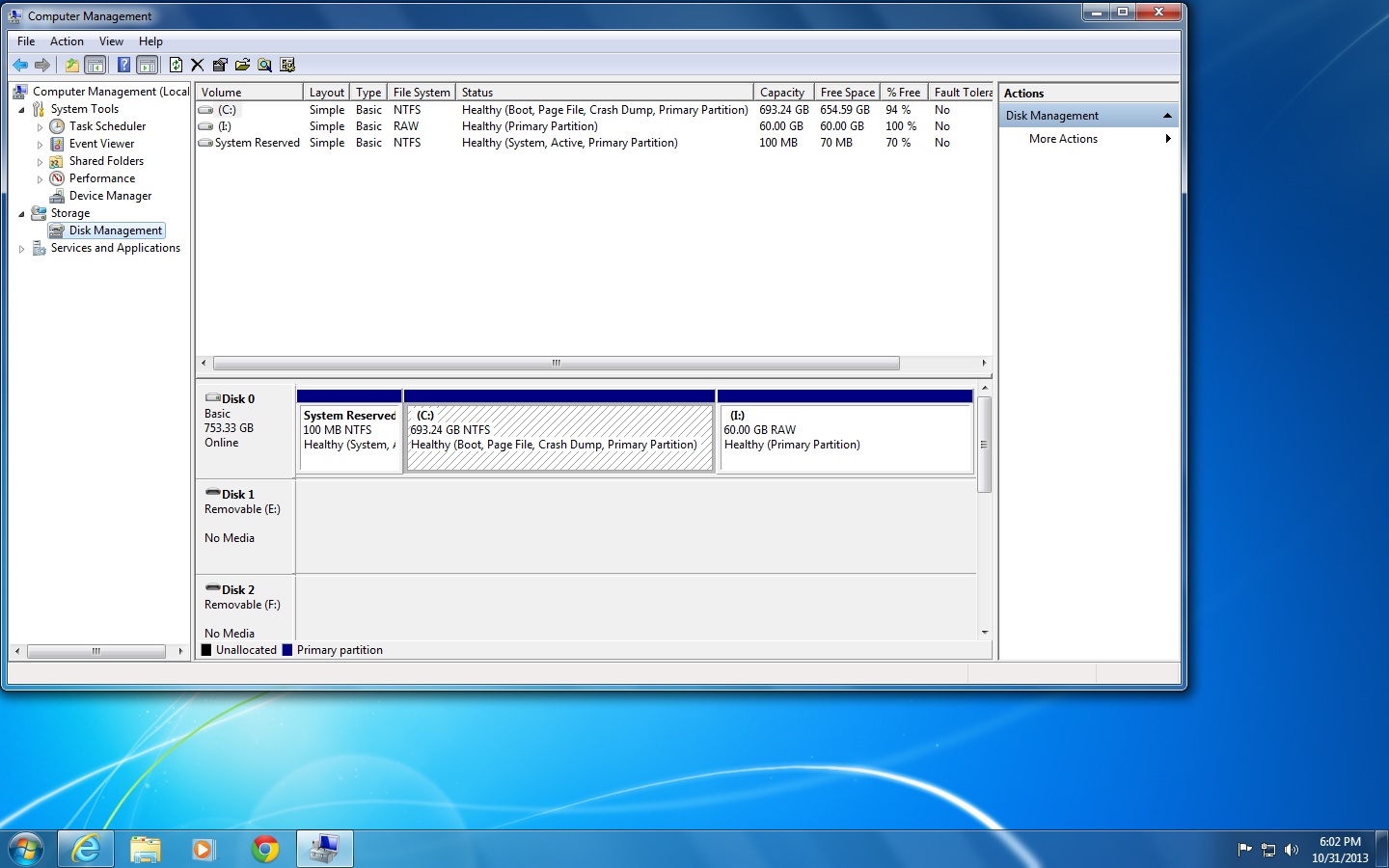Click the console tree horizontal scrollbar

click(x=96, y=651)
